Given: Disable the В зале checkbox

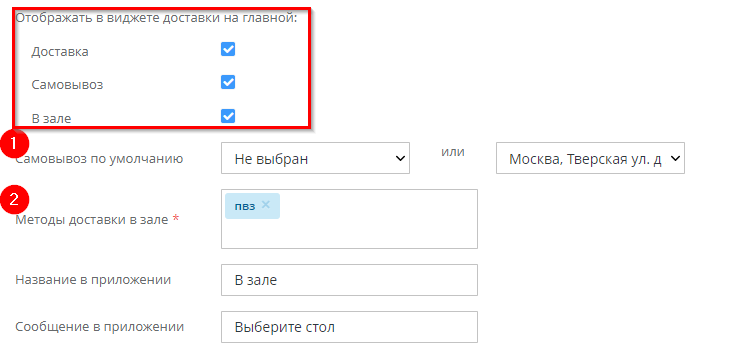Looking at the screenshot, I should [228, 116].
